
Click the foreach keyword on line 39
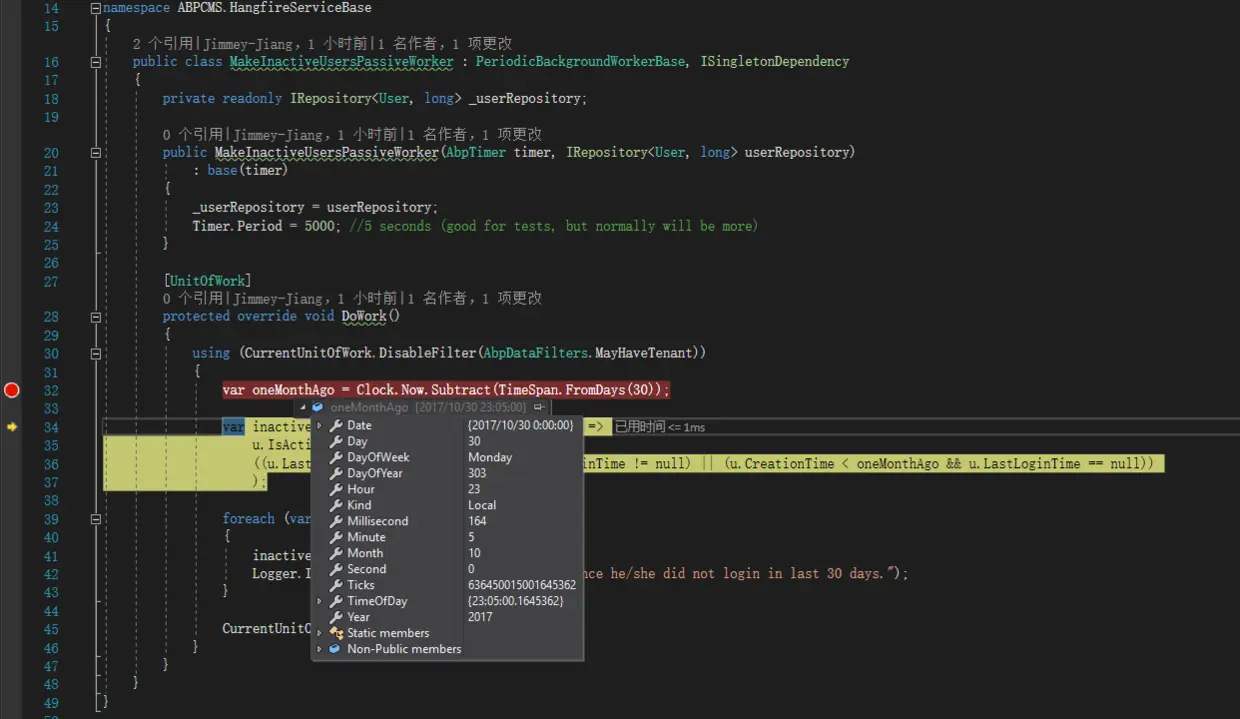[x=248, y=518]
